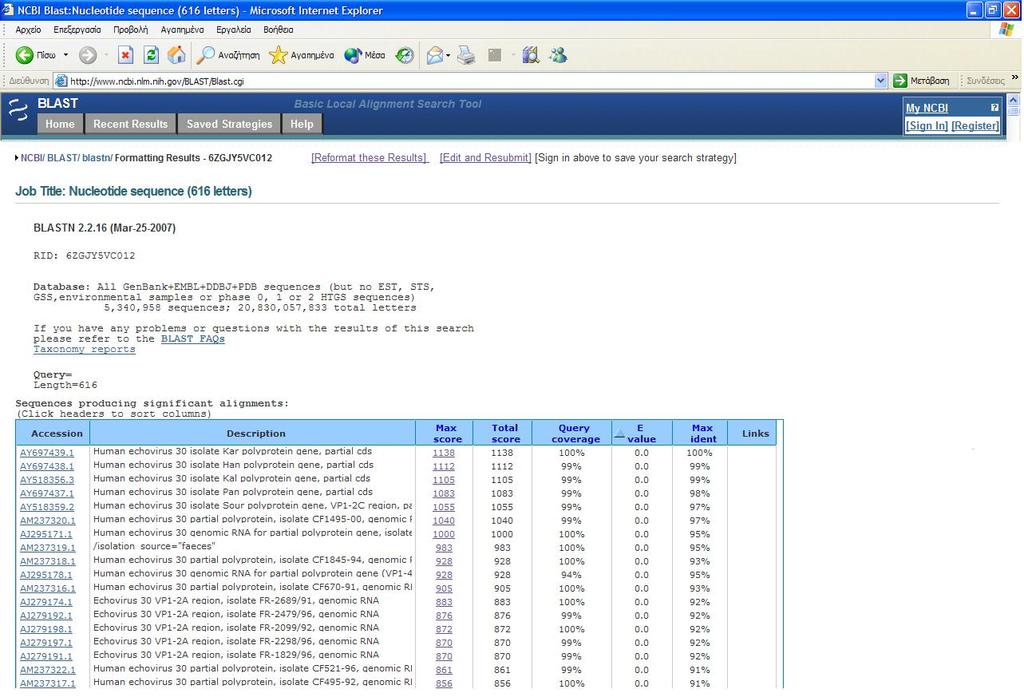
Task: Click the Forward arrow icon
Action: [88, 56]
